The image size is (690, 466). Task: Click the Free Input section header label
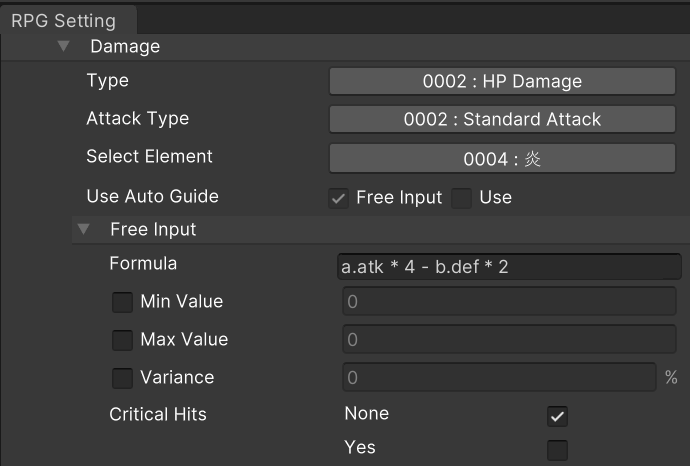point(153,229)
